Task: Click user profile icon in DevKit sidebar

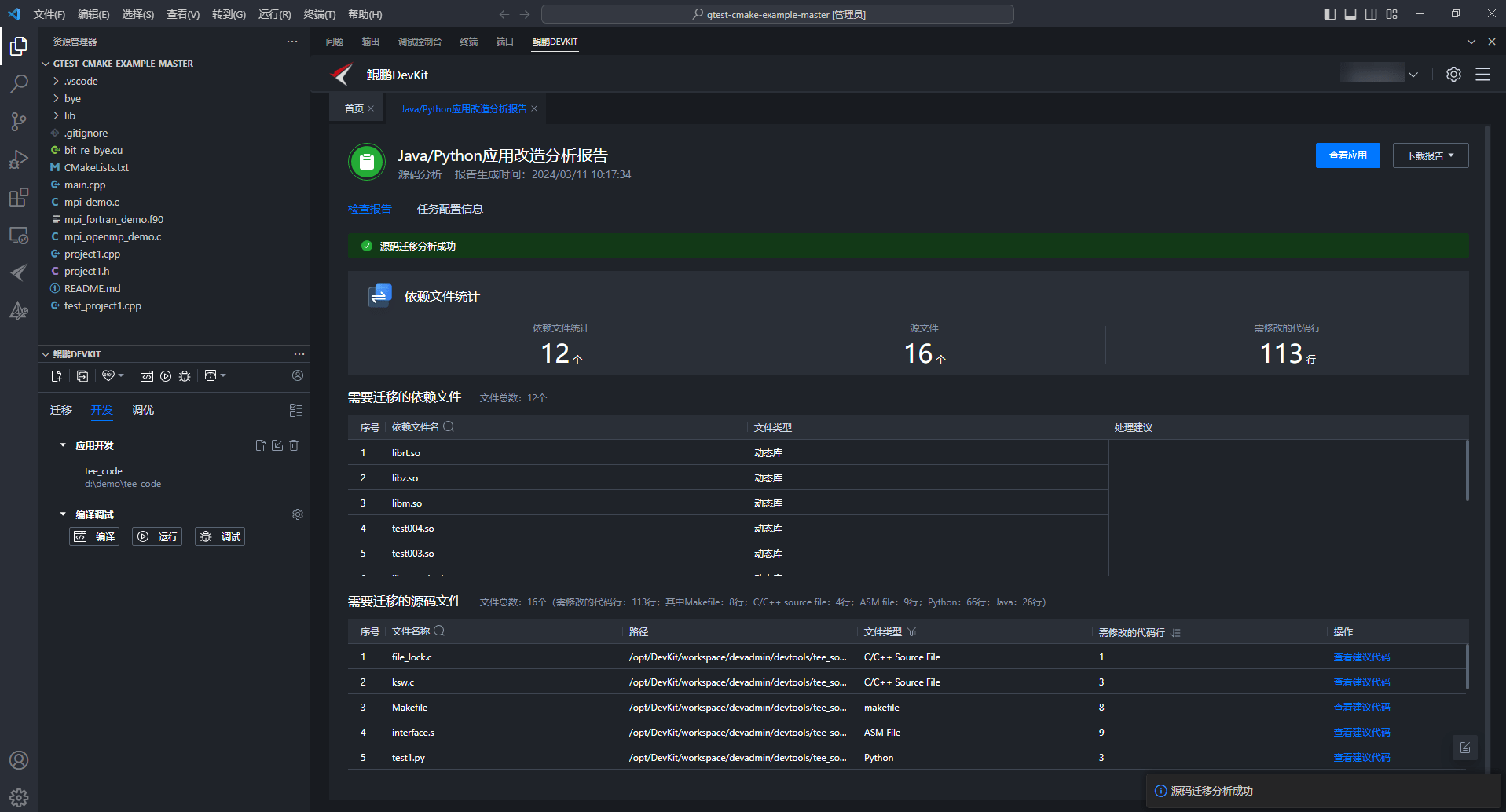Action: (298, 375)
